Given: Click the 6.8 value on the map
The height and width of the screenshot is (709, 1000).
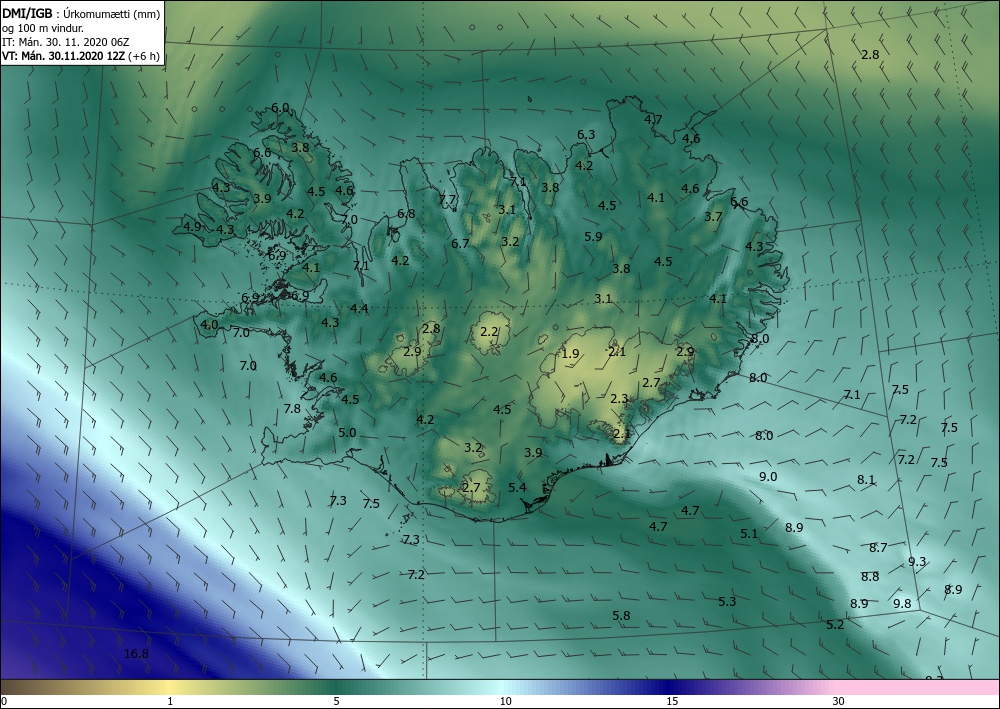Looking at the screenshot, I should 406,214.
